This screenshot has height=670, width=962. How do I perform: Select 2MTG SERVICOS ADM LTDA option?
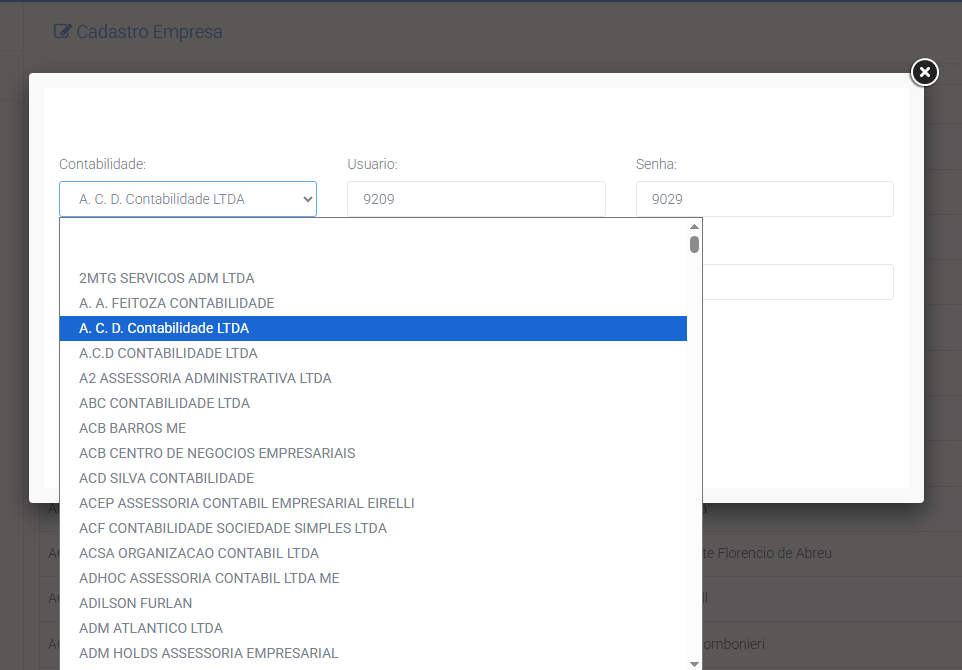click(167, 278)
